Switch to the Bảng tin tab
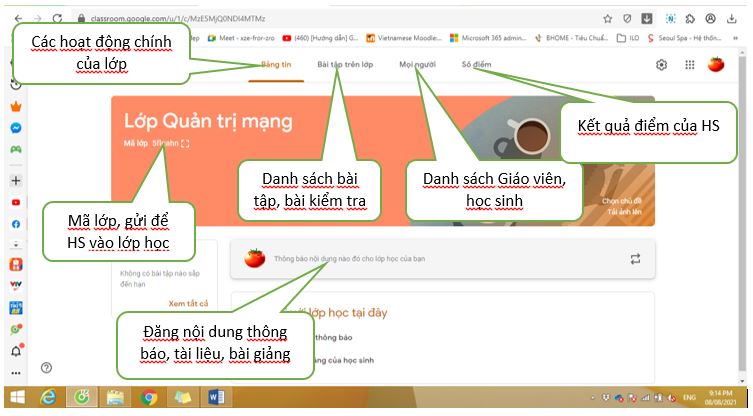The image size is (753, 416). click(x=276, y=64)
